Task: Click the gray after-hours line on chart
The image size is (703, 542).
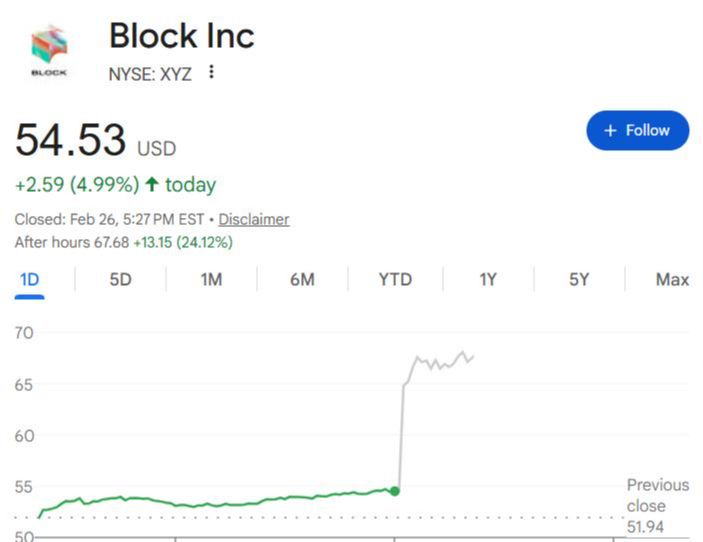Action: [440, 362]
